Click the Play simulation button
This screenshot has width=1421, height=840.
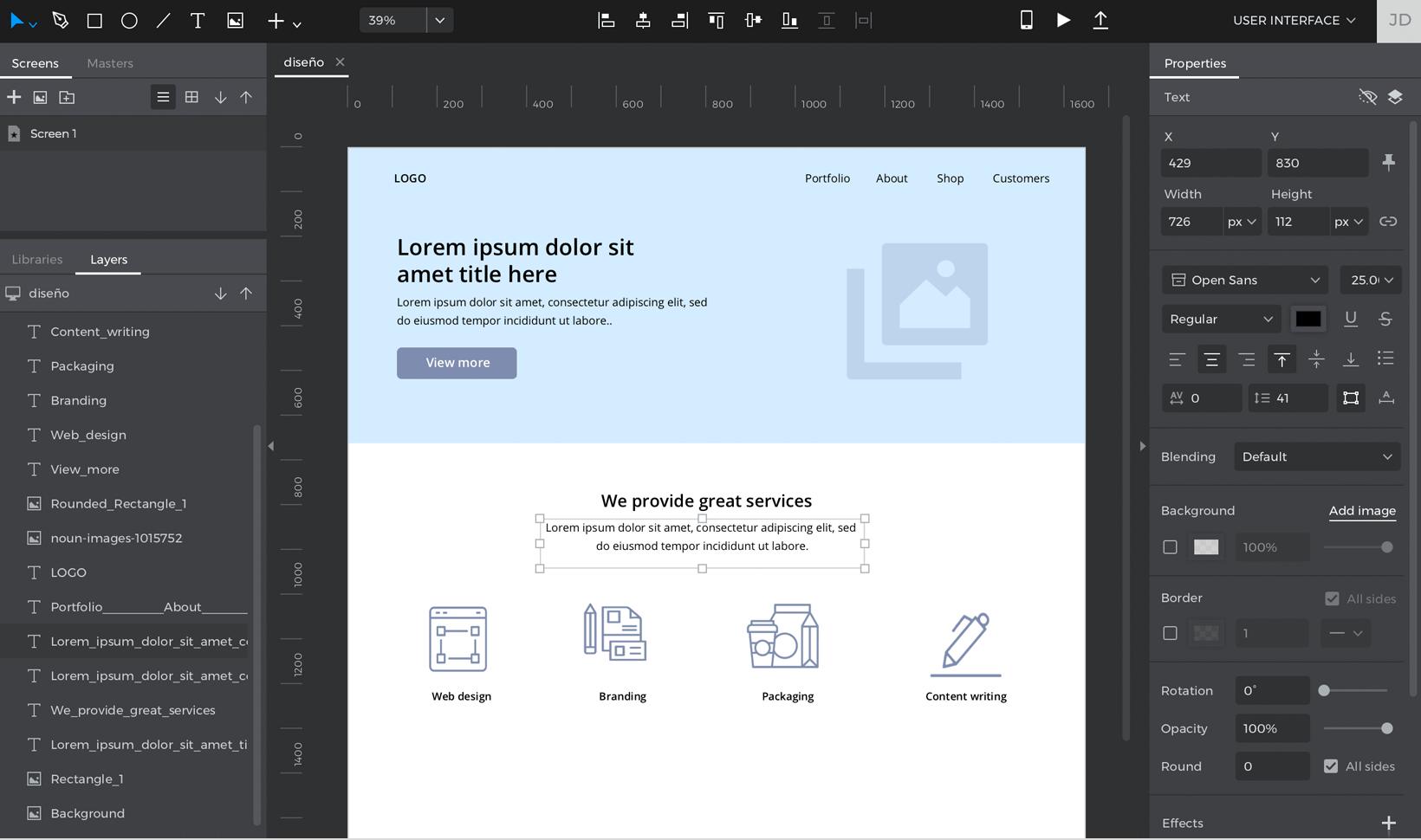[x=1063, y=20]
